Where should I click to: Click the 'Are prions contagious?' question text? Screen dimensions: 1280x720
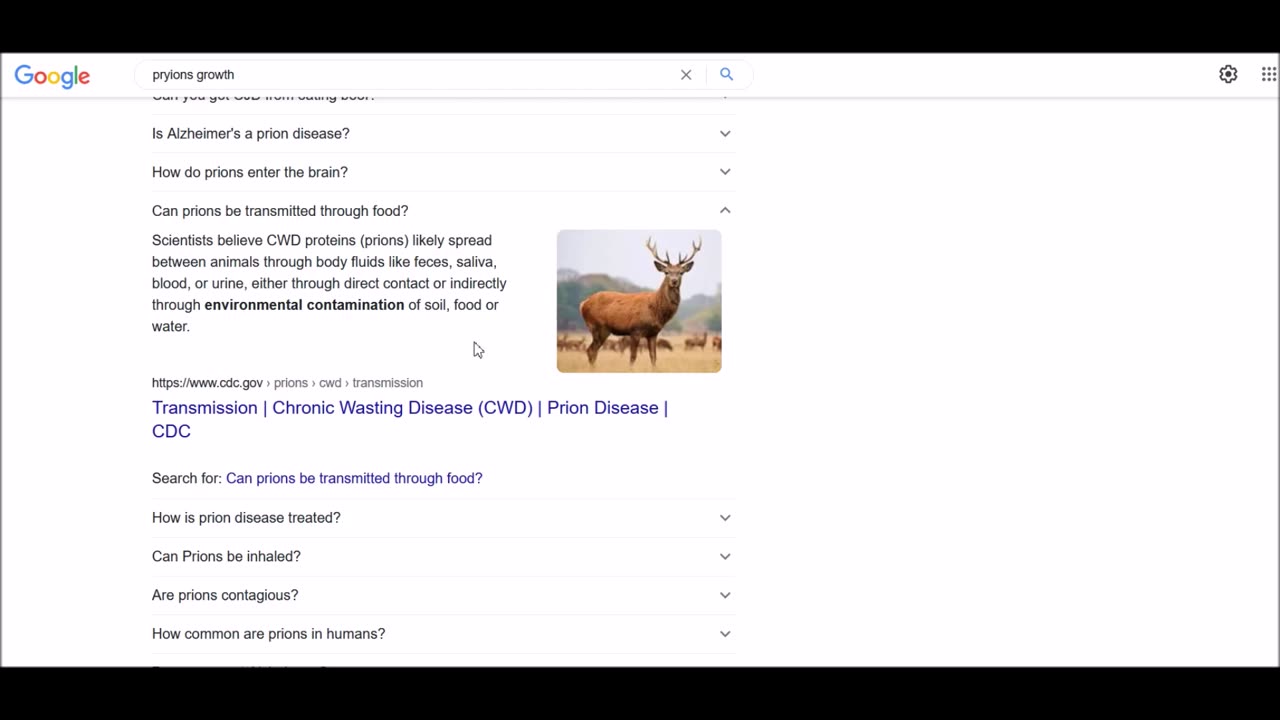tap(225, 595)
